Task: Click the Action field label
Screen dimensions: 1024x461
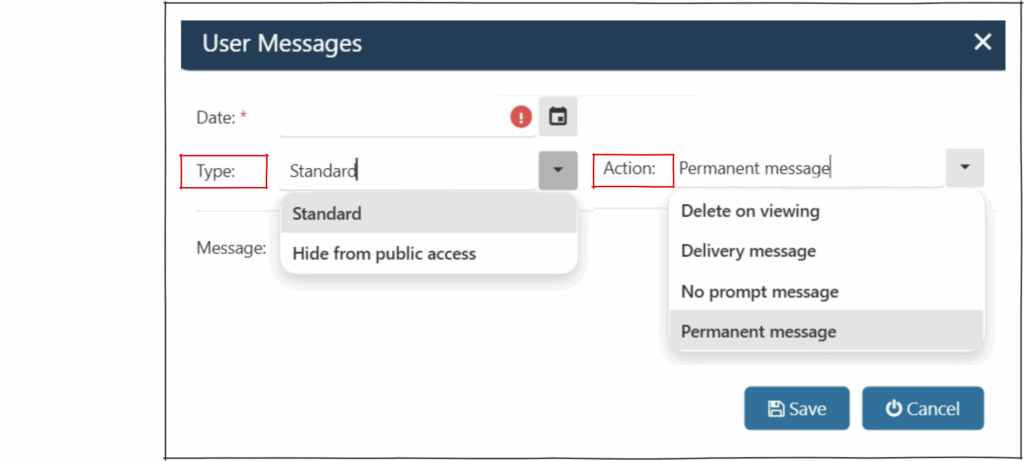Action: tap(629, 169)
